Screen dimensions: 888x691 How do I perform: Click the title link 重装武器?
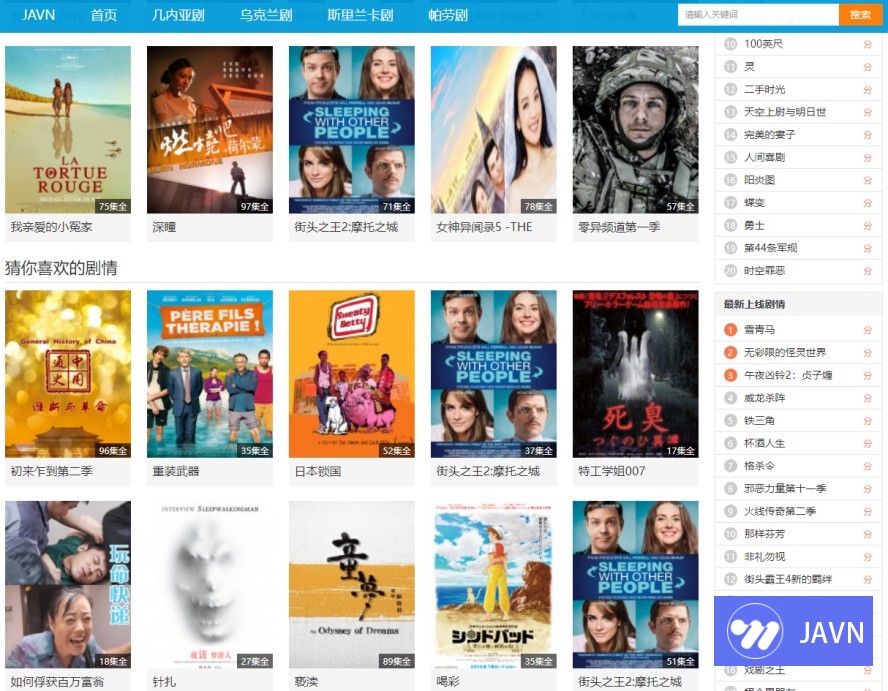tap(176, 471)
